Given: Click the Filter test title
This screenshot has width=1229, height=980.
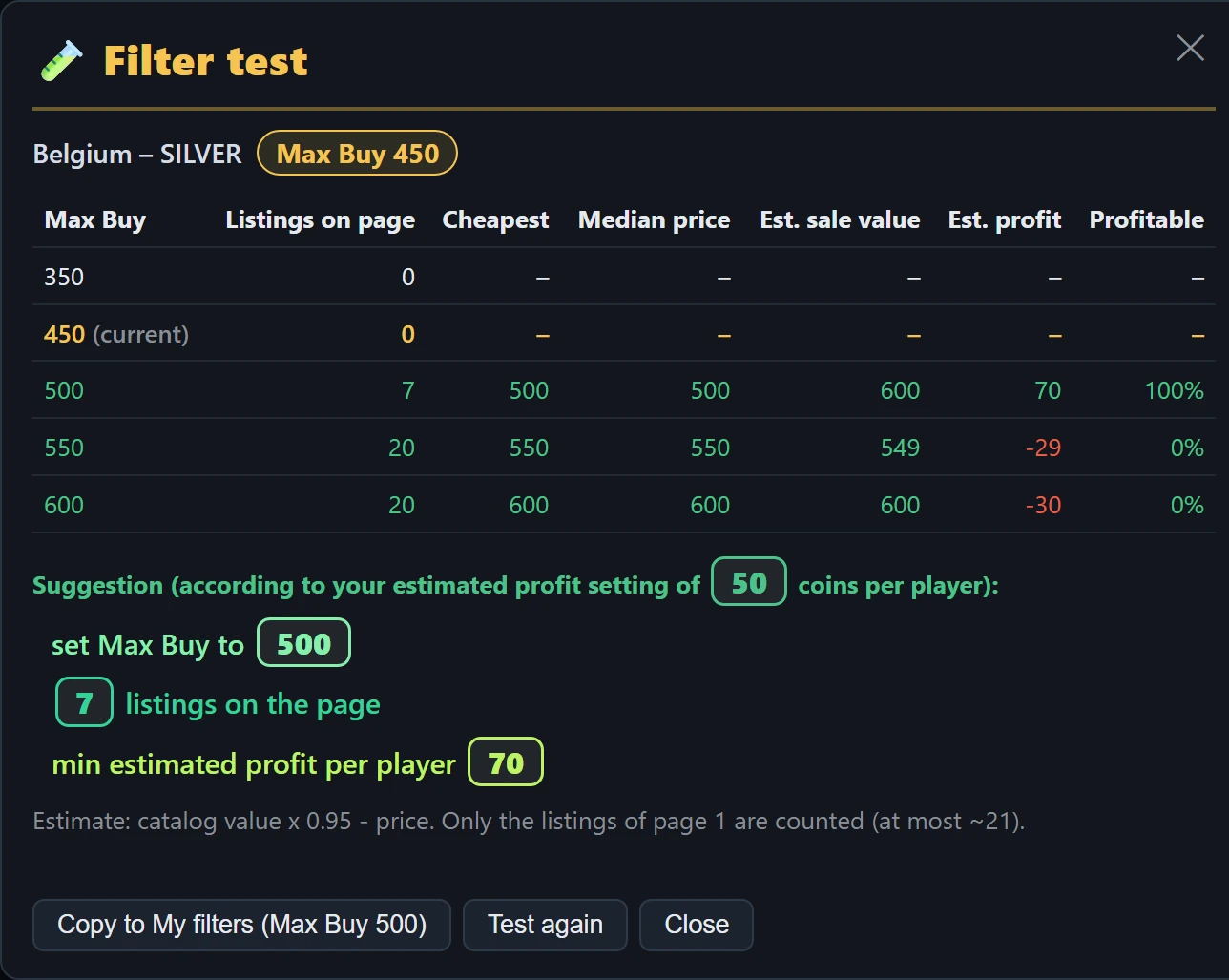Looking at the screenshot, I should point(205,61).
